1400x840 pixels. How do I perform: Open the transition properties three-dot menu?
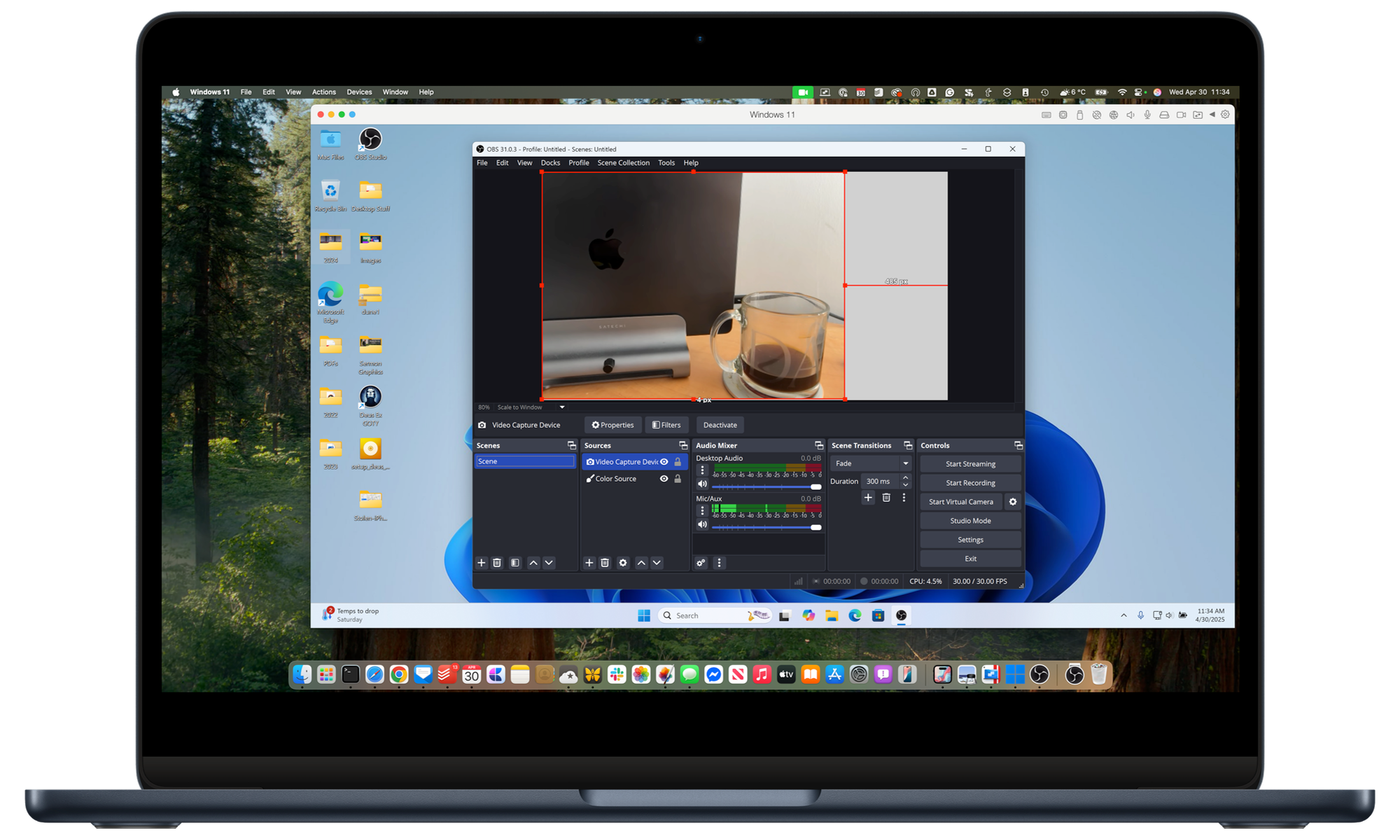tap(904, 498)
